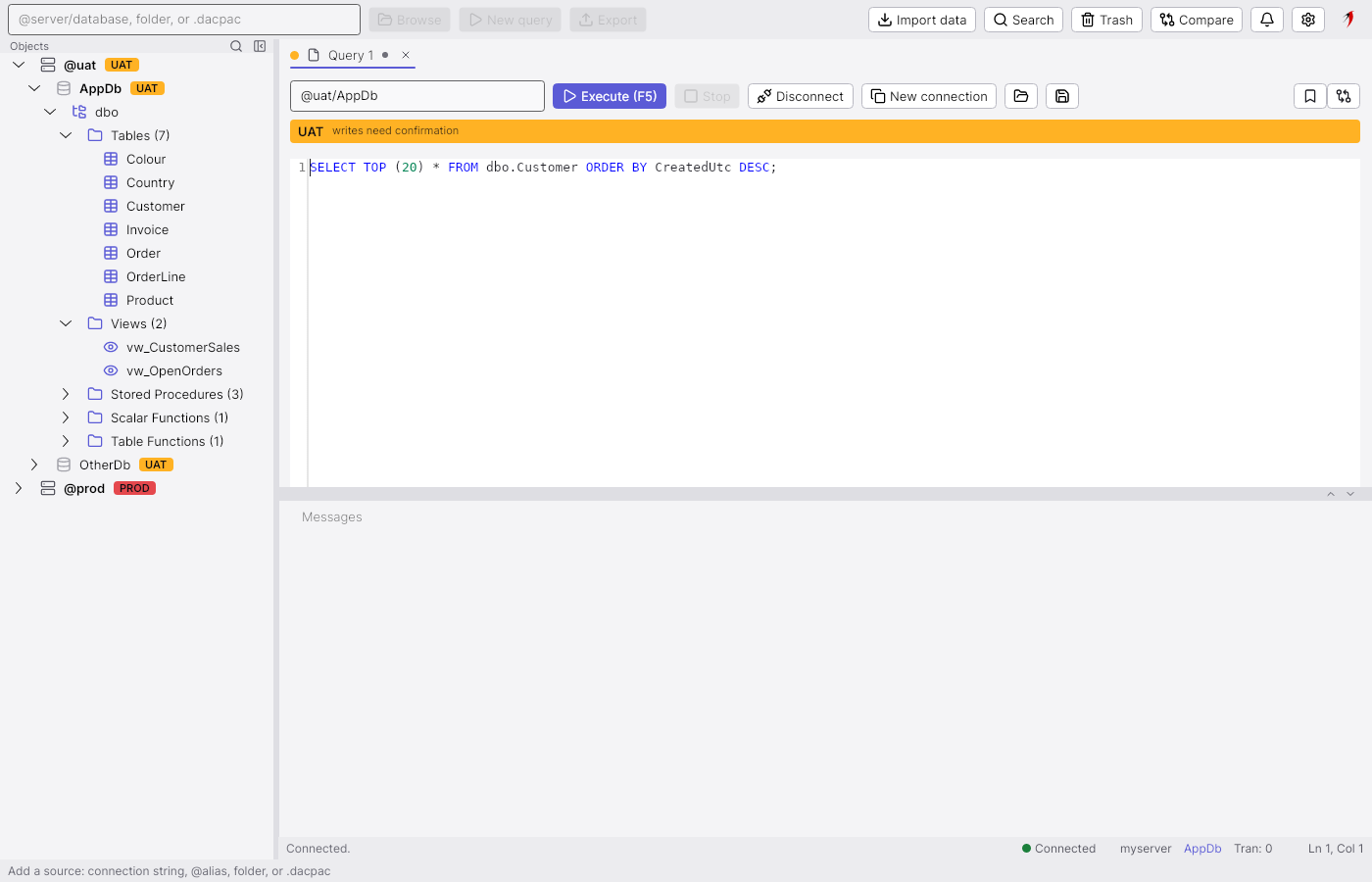
Task: Click the dbo schema icon
Action: pyautogui.click(x=79, y=112)
